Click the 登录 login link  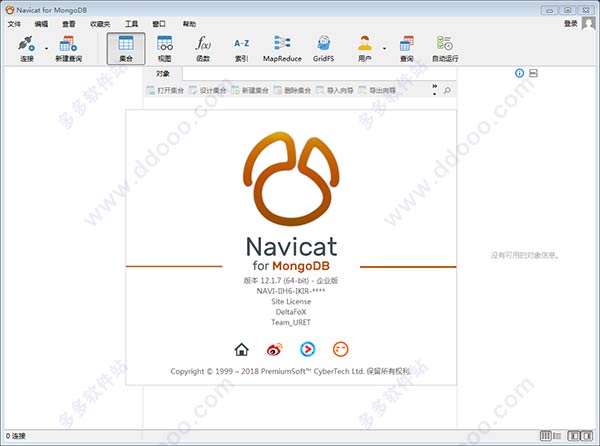click(570, 24)
